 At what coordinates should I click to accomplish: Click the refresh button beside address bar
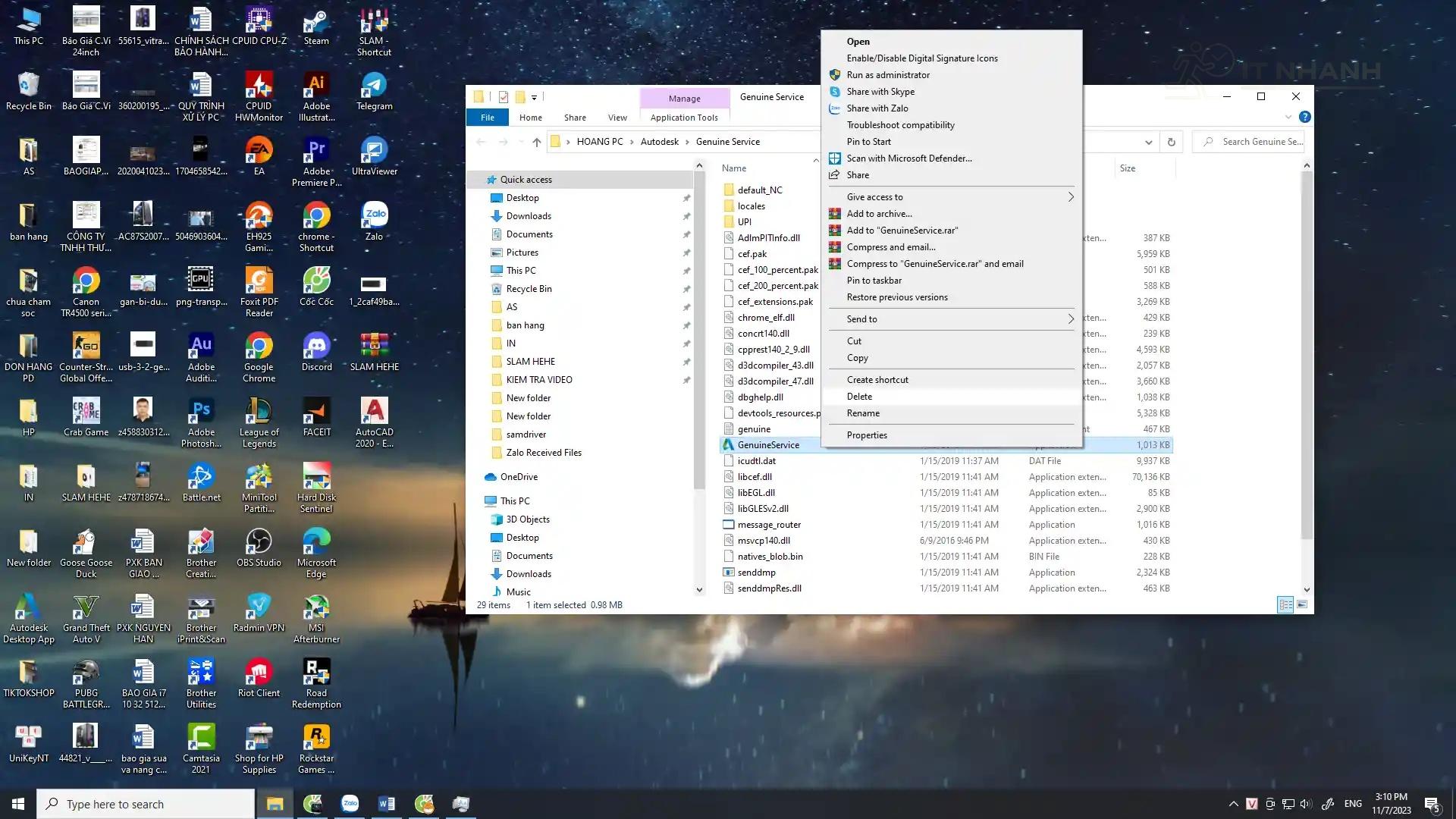click(x=1172, y=142)
